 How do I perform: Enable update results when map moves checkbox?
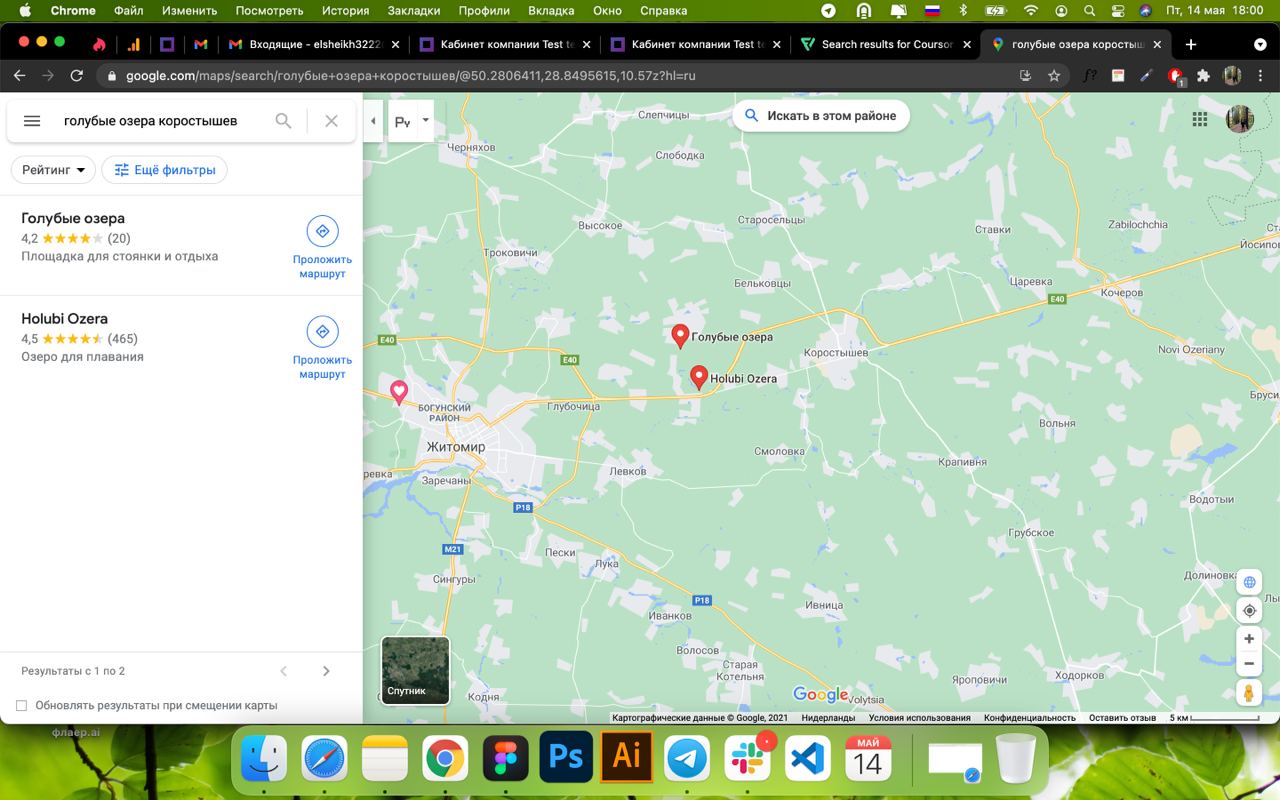pos(21,706)
